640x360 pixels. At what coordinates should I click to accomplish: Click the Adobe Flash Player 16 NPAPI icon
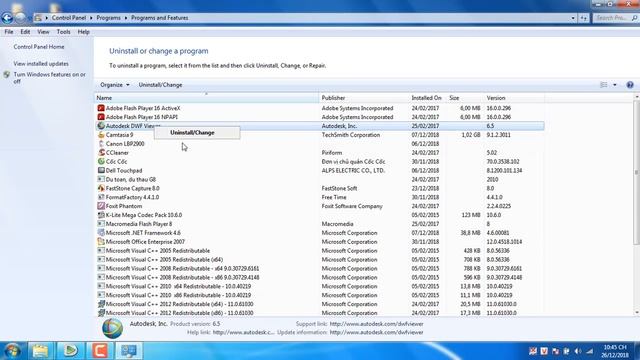101,117
